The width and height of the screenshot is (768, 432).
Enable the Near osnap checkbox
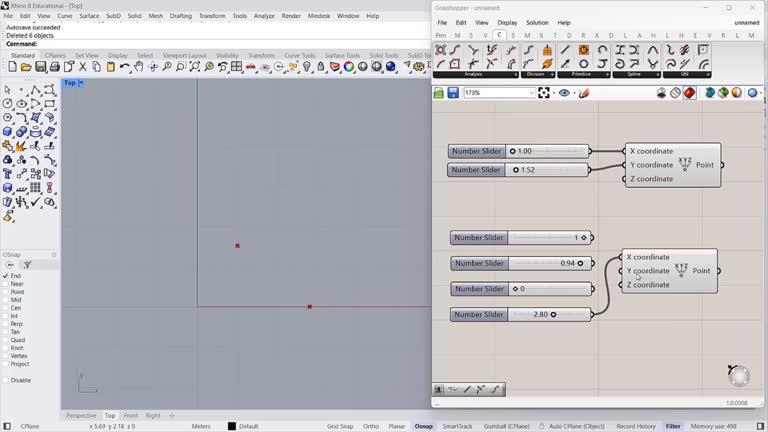click(x=5, y=284)
